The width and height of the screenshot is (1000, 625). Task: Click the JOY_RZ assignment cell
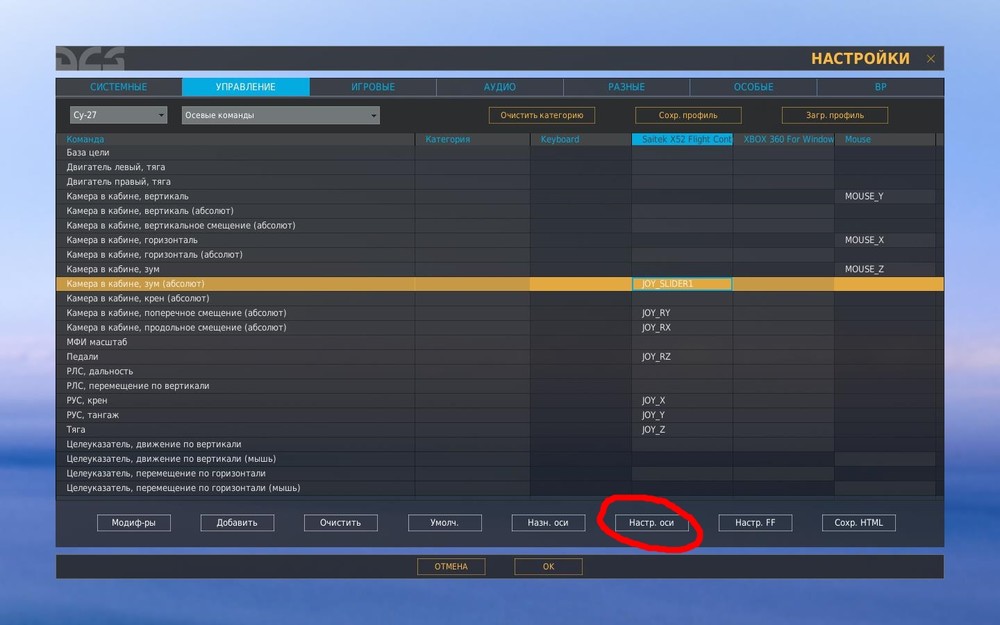click(682, 357)
